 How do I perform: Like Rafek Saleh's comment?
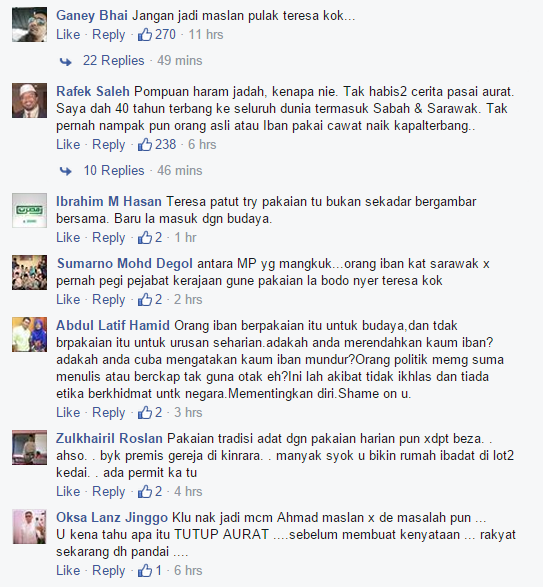[68, 145]
